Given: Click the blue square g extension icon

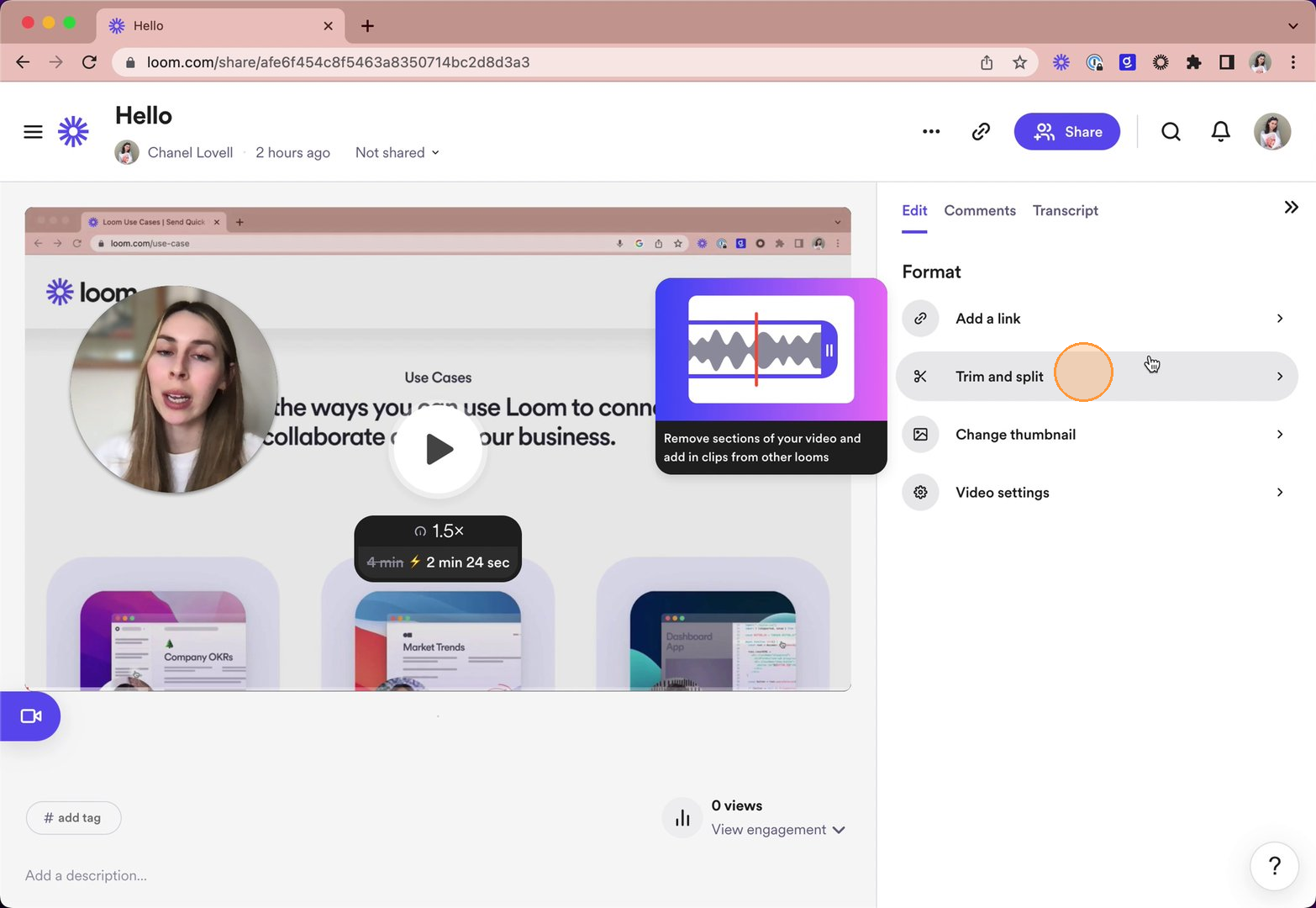Looking at the screenshot, I should (1127, 62).
